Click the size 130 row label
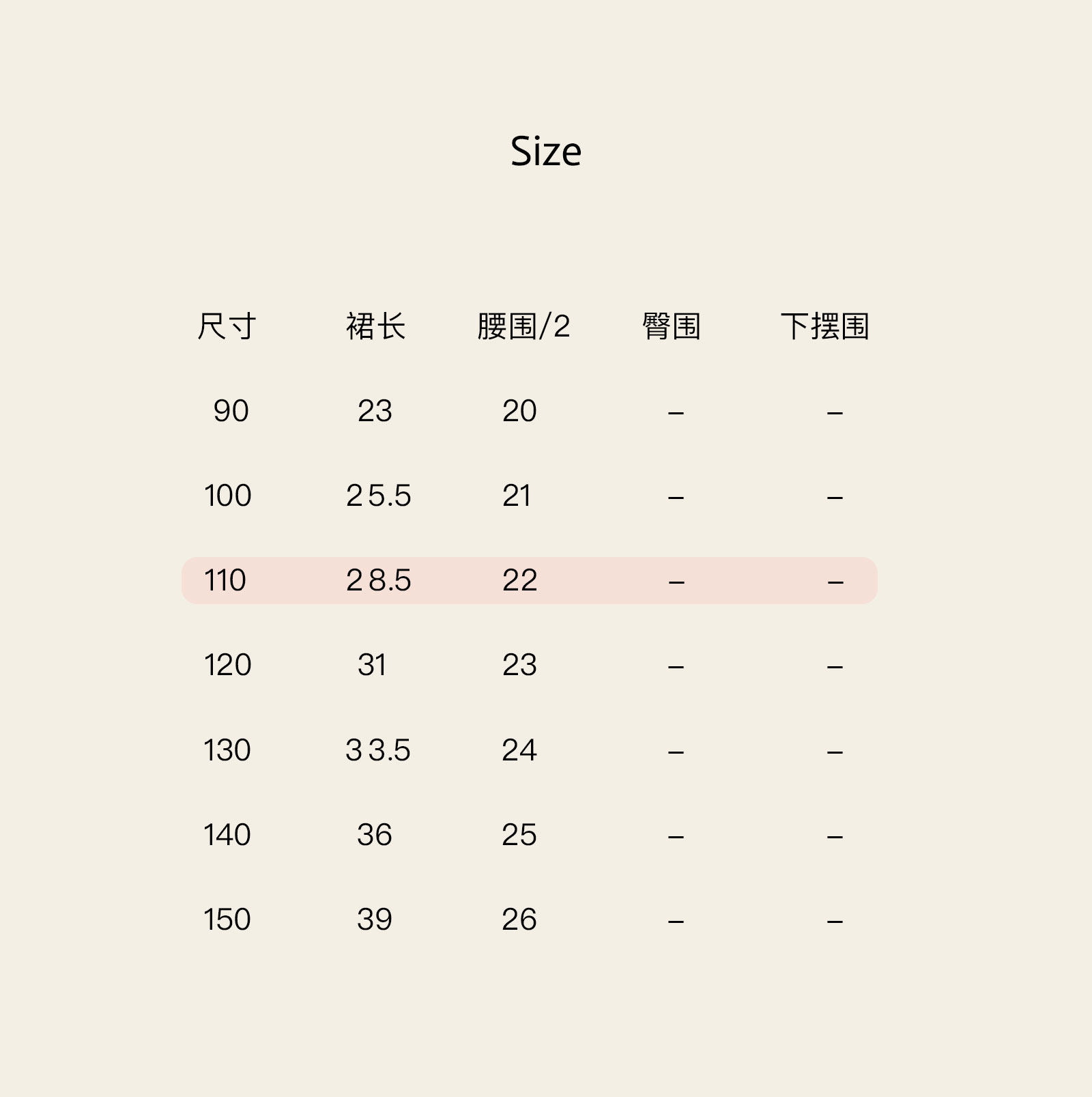 (227, 750)
